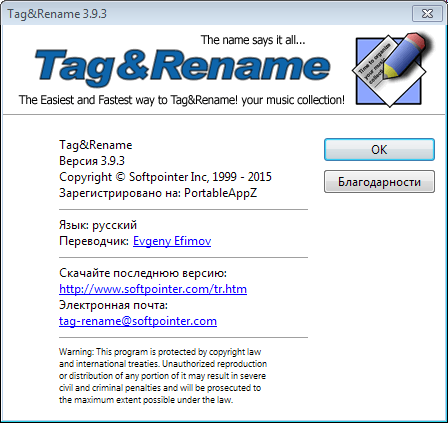The image size is (448, 423).
Task: Open the Evgeny Efimov translator link
Action: 172,241
